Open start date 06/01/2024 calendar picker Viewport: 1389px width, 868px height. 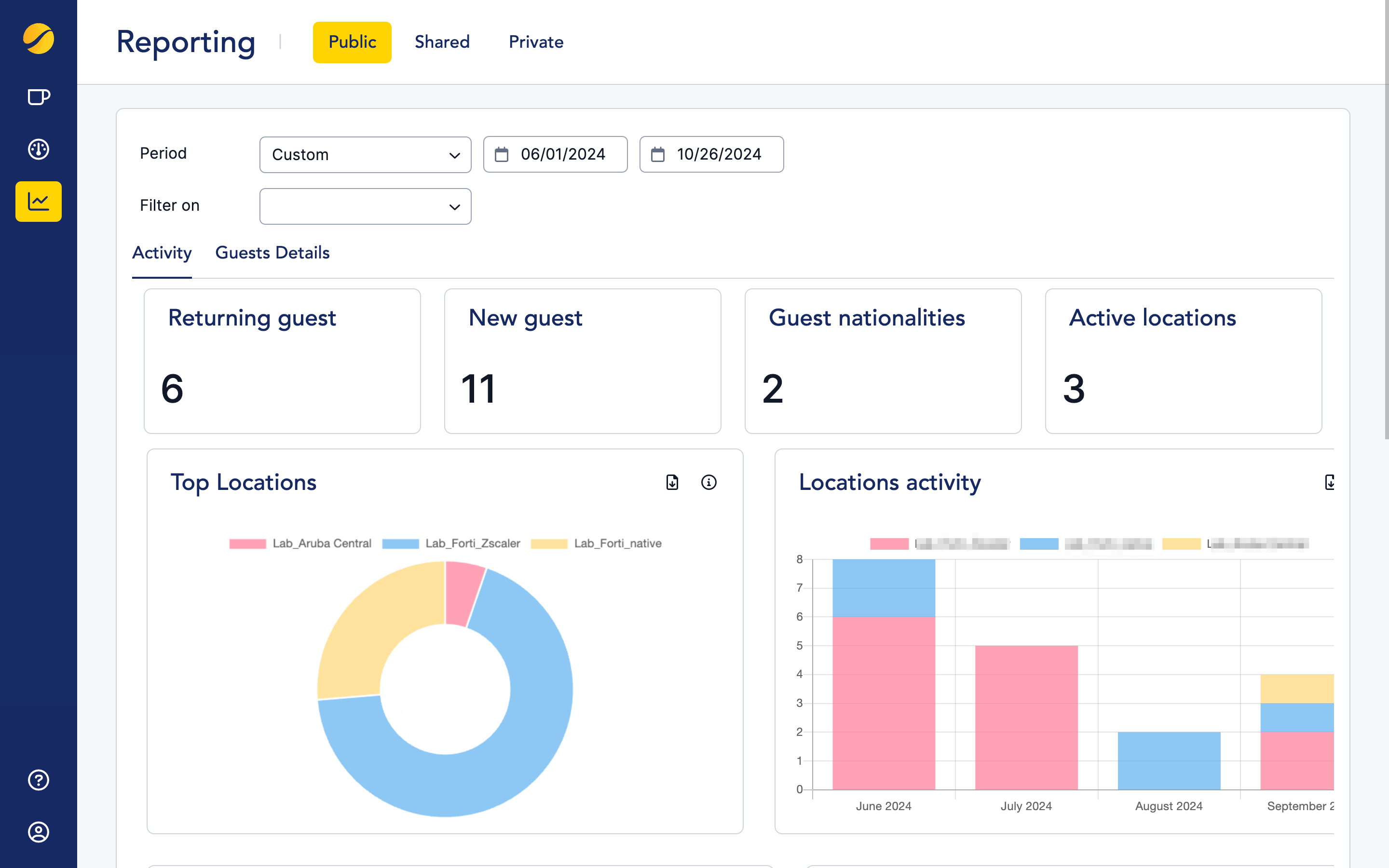coord(555,154)
